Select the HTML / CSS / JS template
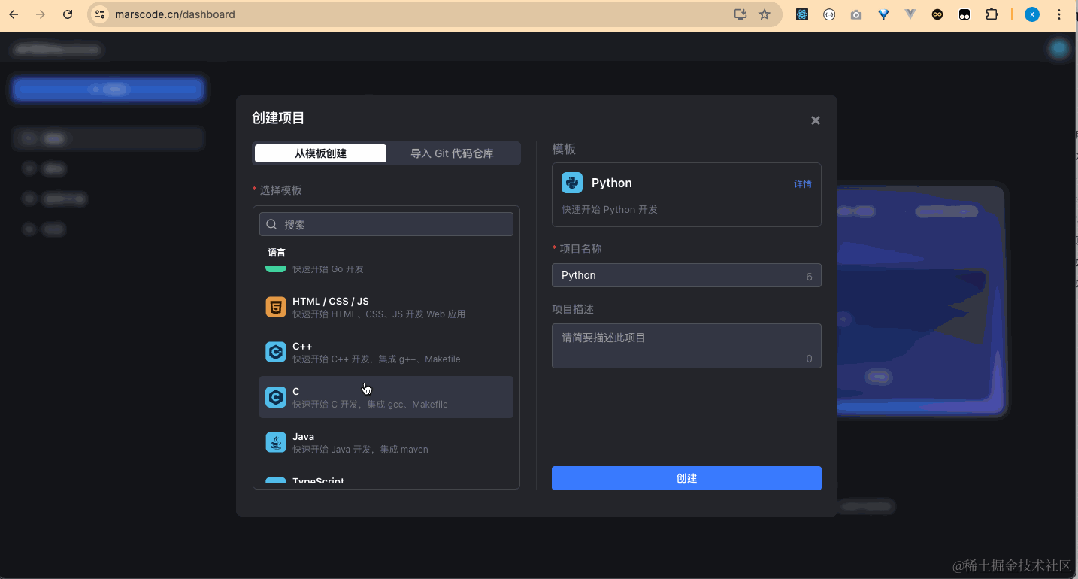The width and height of the screenshot is (1078, 579). pos(386,307)
